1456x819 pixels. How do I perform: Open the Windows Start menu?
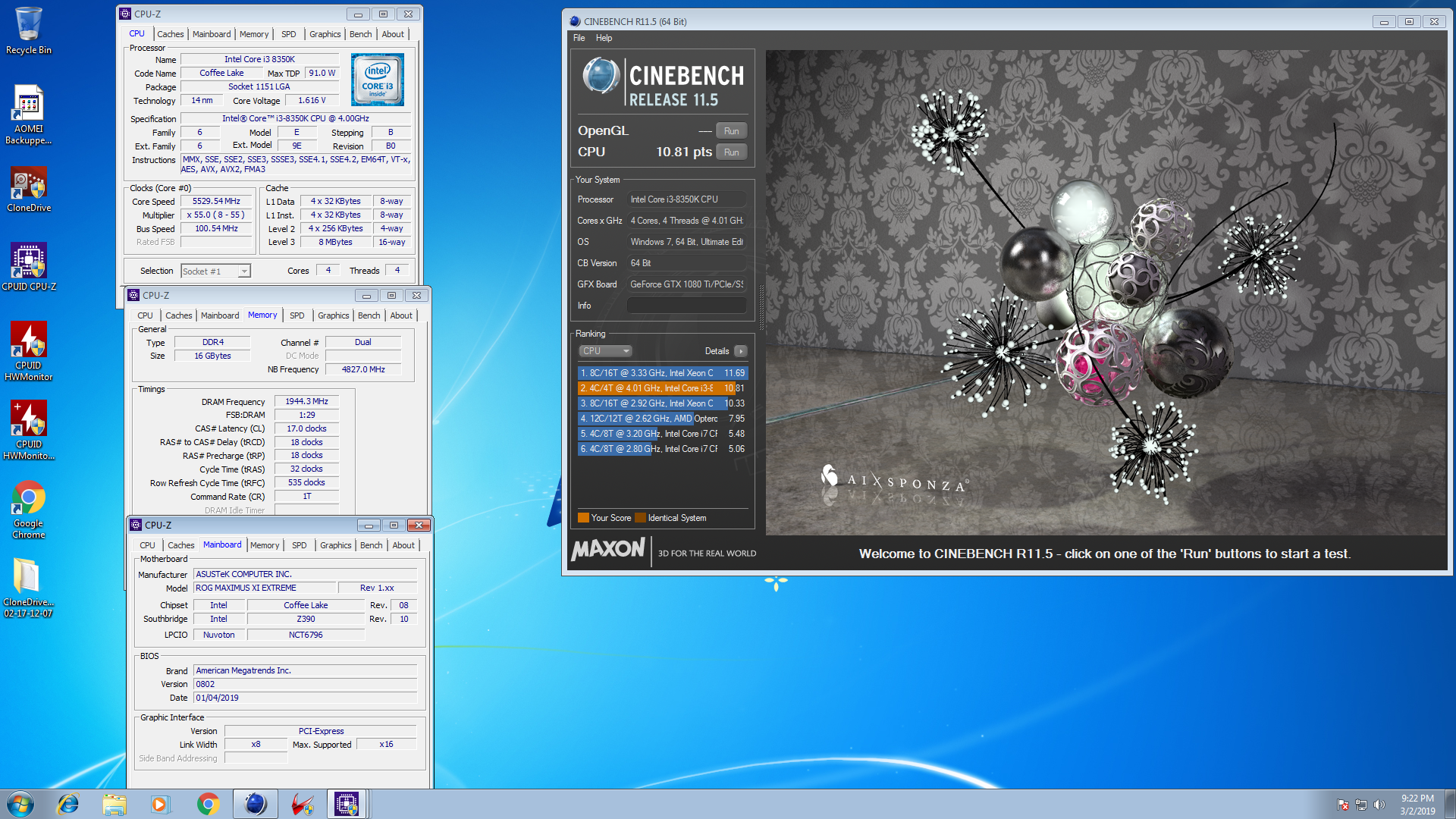click(20, 804)
